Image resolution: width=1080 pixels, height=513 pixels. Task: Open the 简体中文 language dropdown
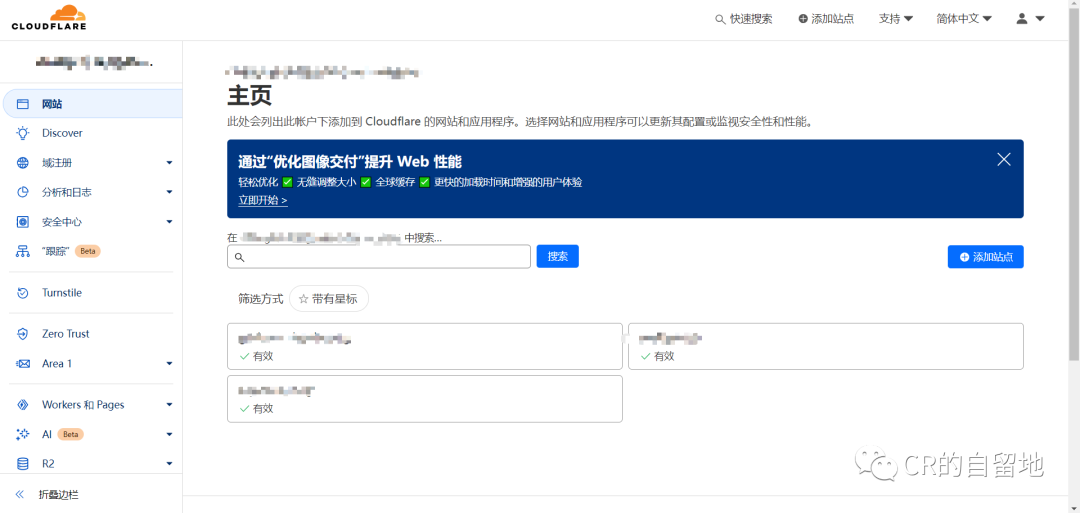pyautogui.click(x=963, y=19)
